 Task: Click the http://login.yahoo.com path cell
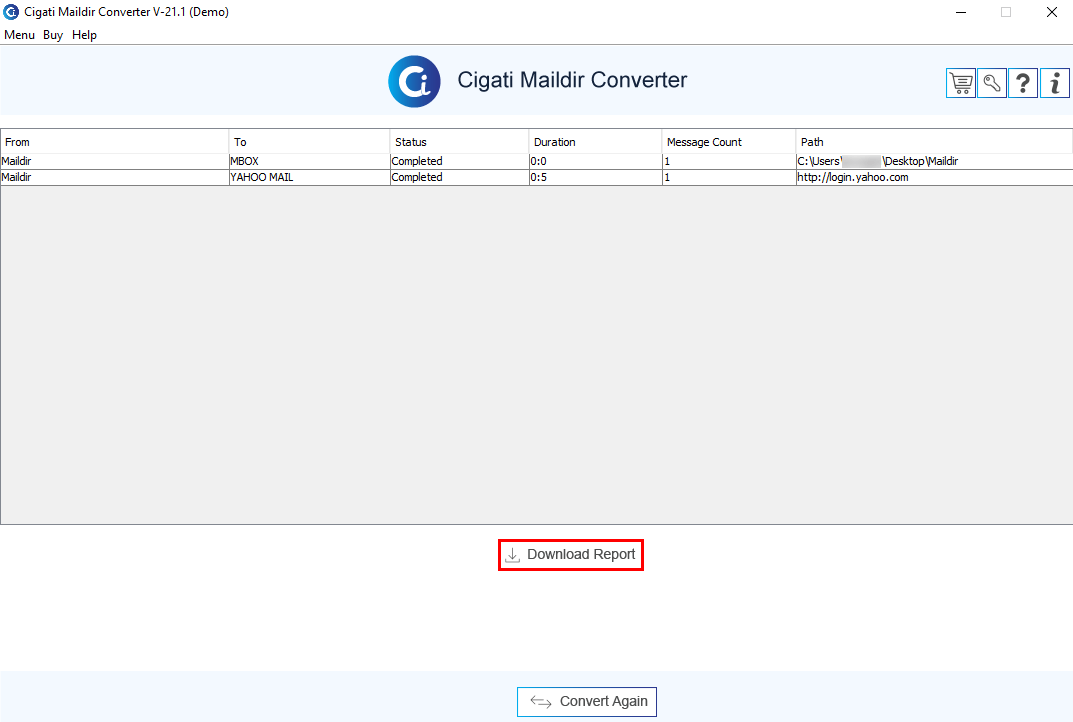click(x=934, y=177)
